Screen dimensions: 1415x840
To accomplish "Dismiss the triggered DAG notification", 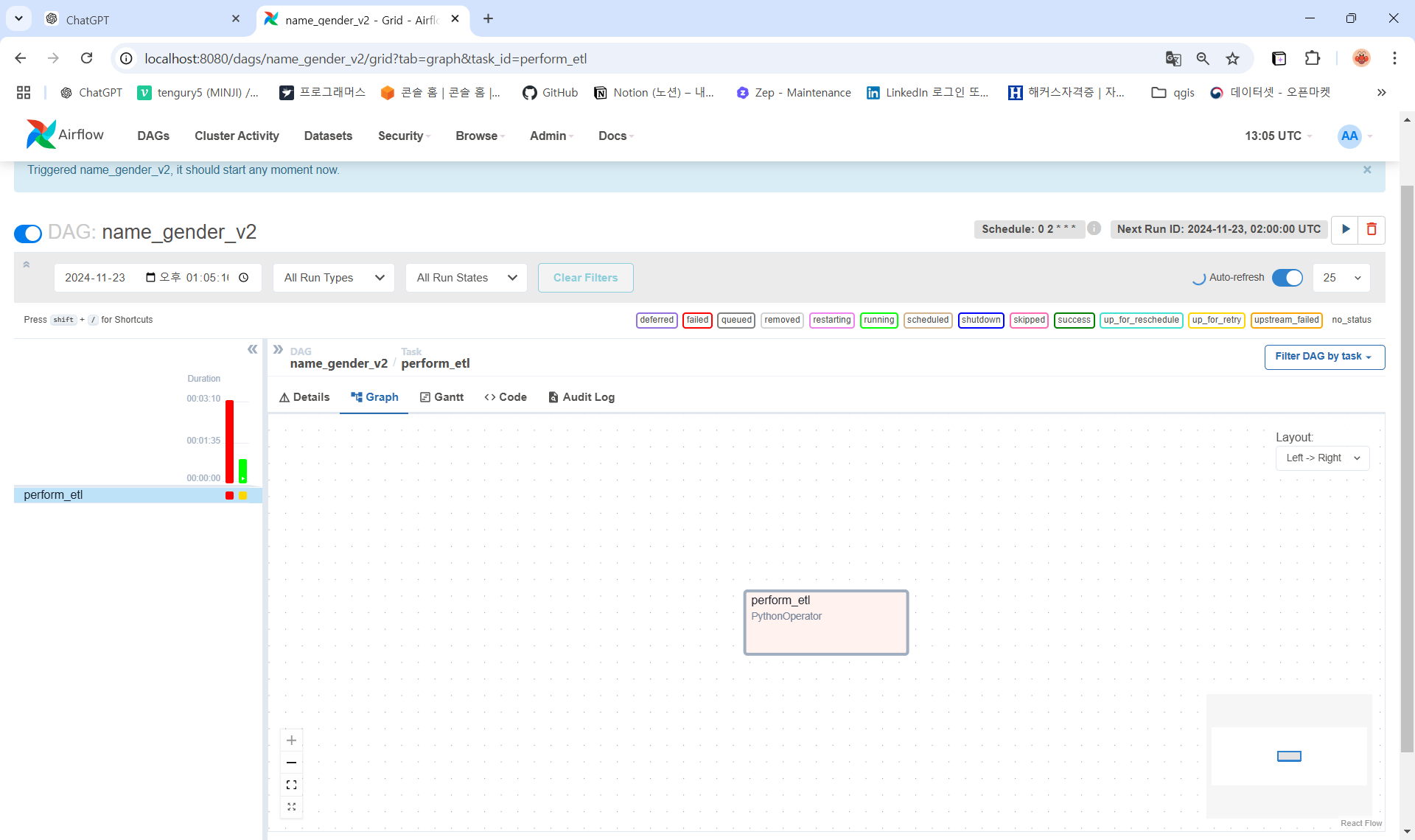I will pyautogui.click(x=1367, y=169).
